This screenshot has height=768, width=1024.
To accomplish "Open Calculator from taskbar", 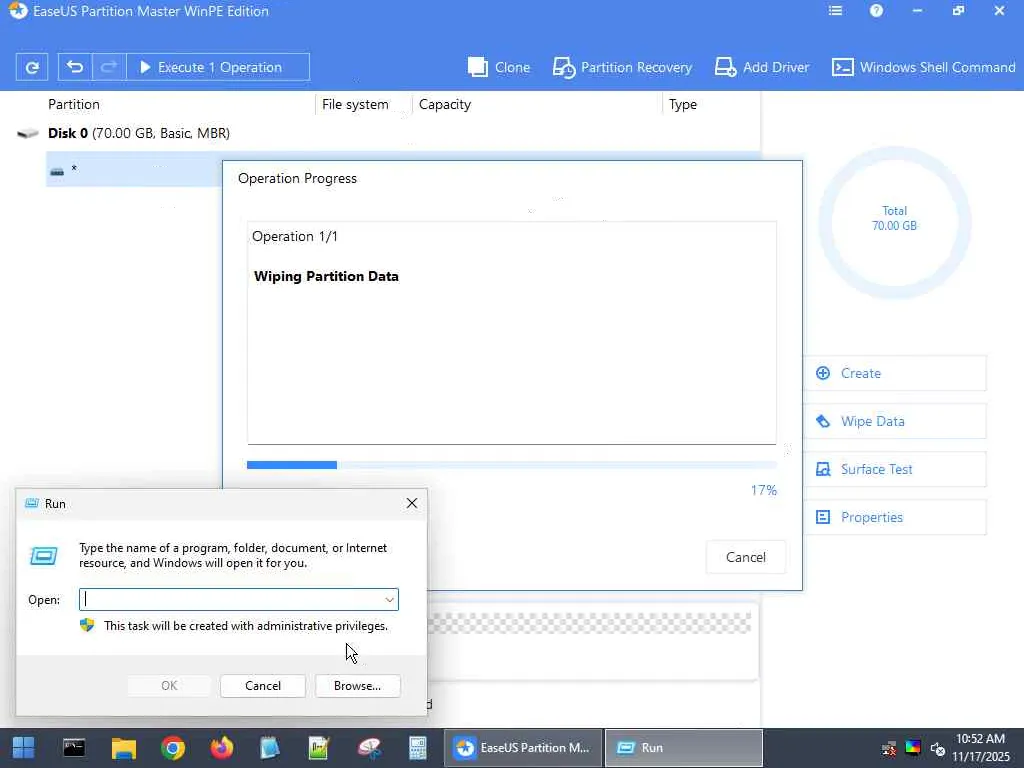I will [x=417, y=748].
